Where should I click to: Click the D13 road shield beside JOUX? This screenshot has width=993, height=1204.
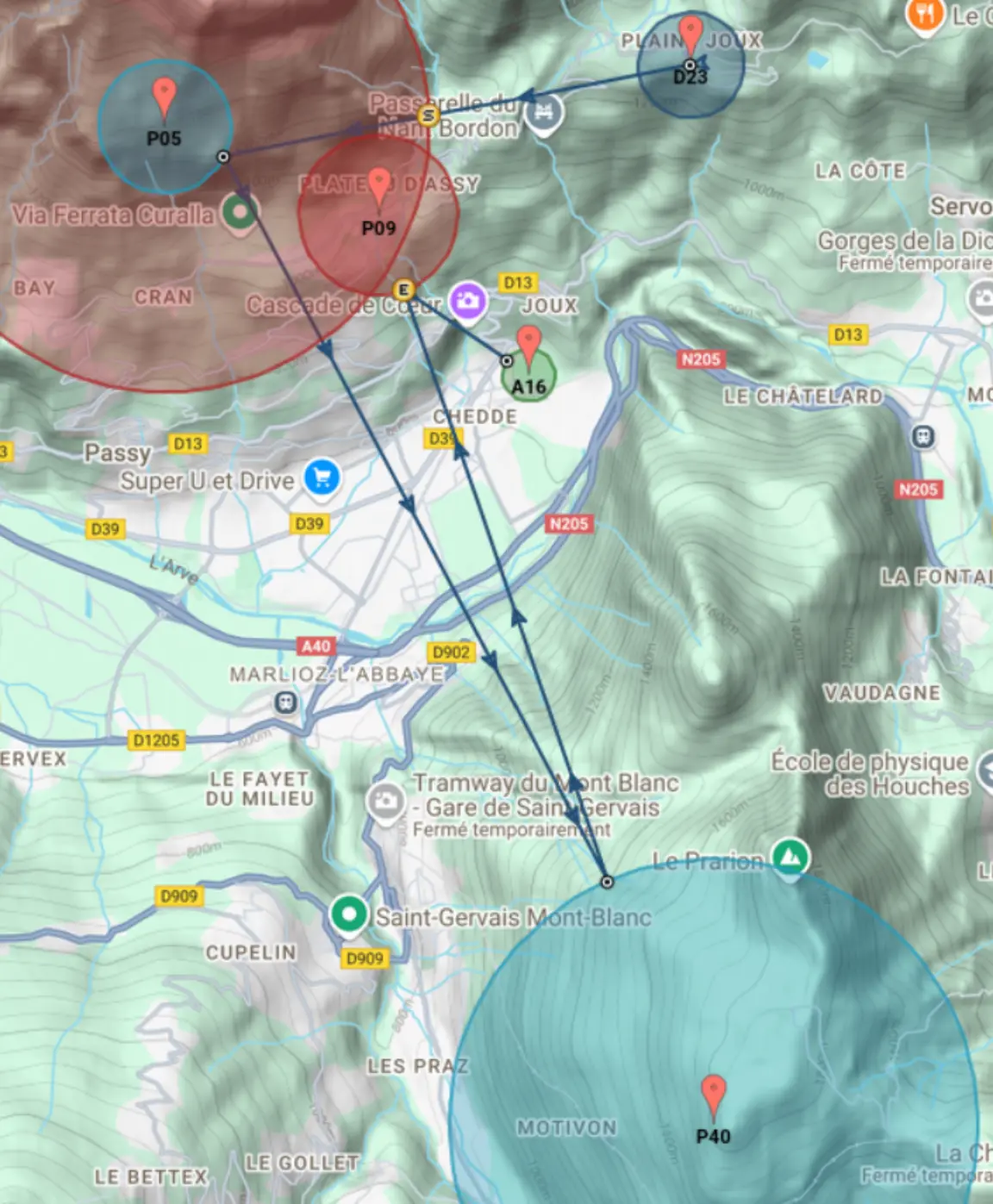[x=517, y=283]
